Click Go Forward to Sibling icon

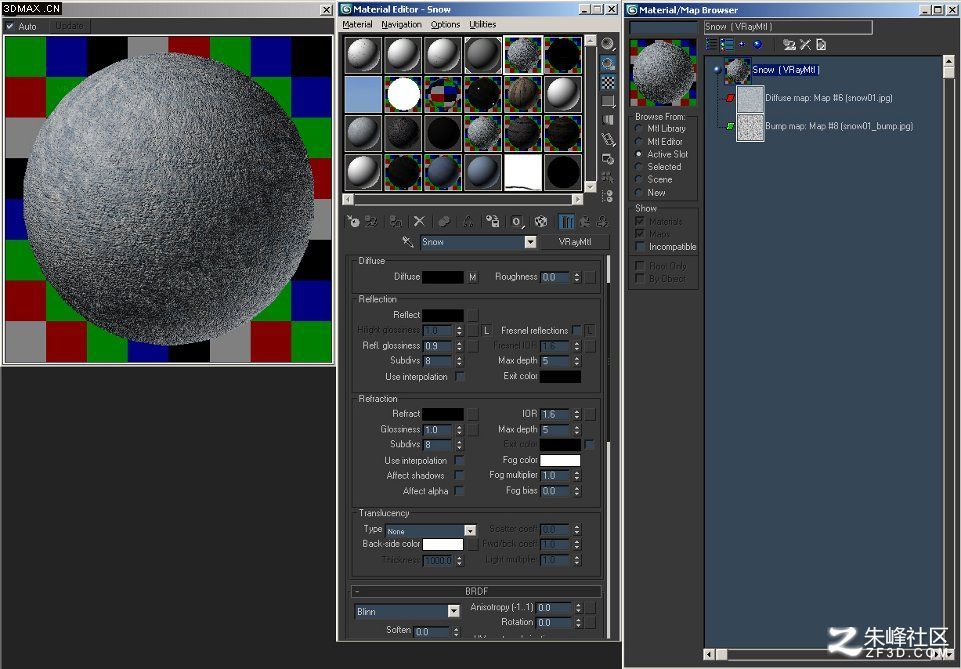point(601,222)
